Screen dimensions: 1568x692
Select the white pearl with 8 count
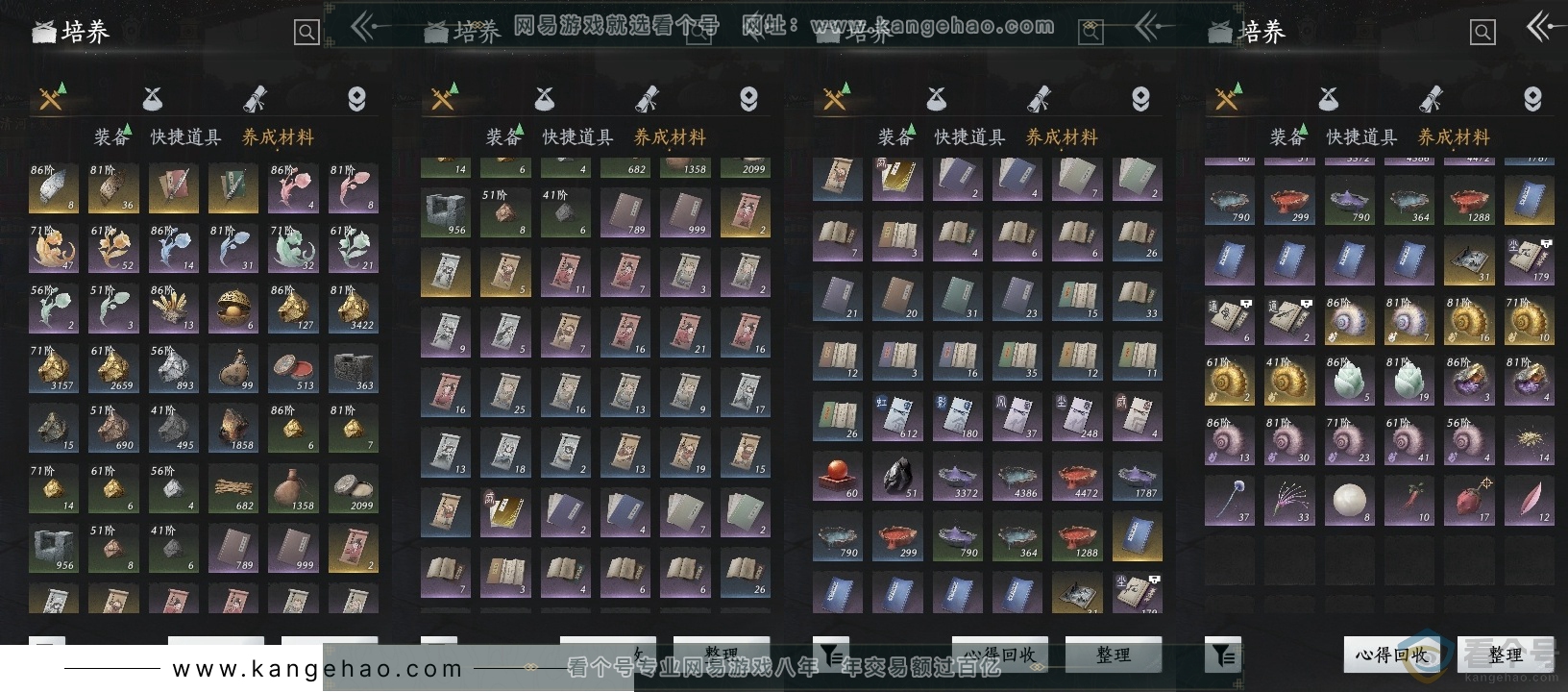[x=1349, y=501]
